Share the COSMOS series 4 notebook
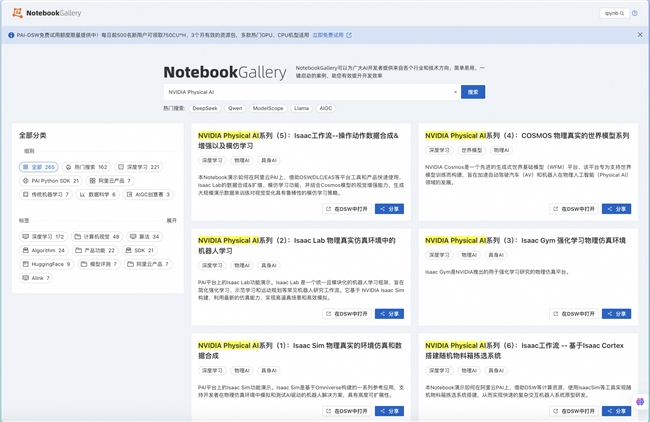This screenshot has width=650, height=422. (617, 209)
